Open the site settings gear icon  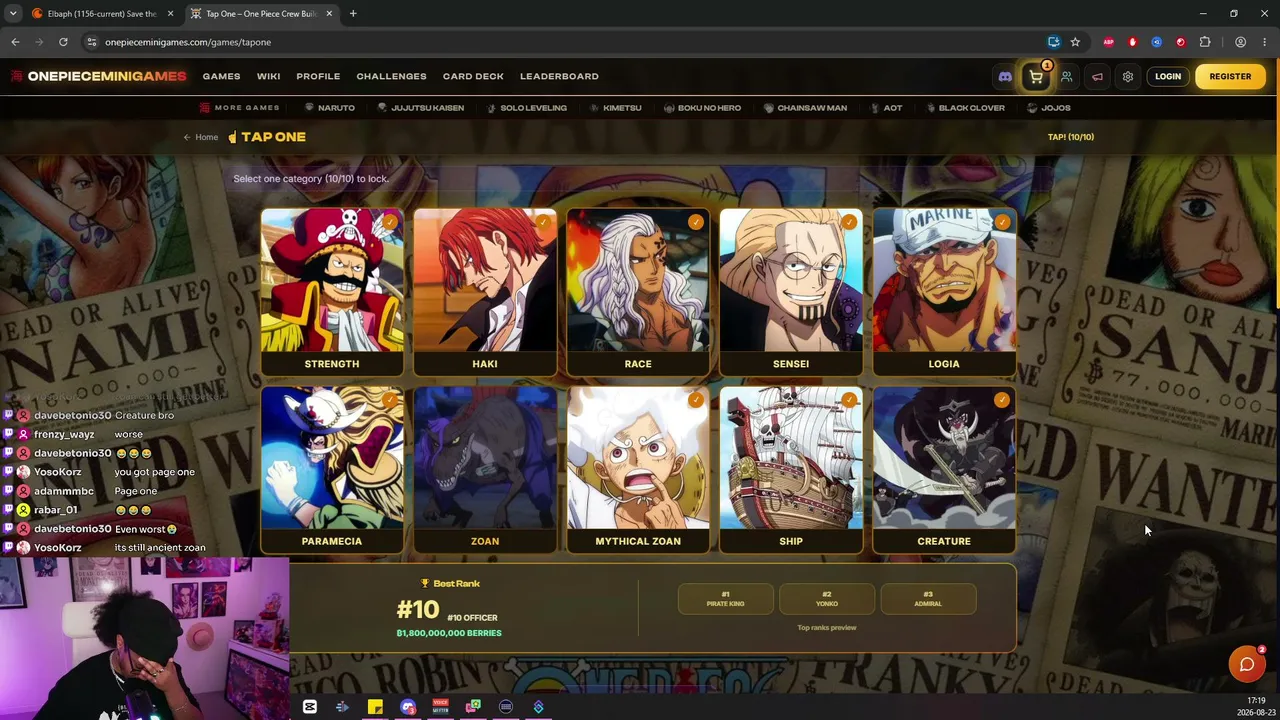1128,76
